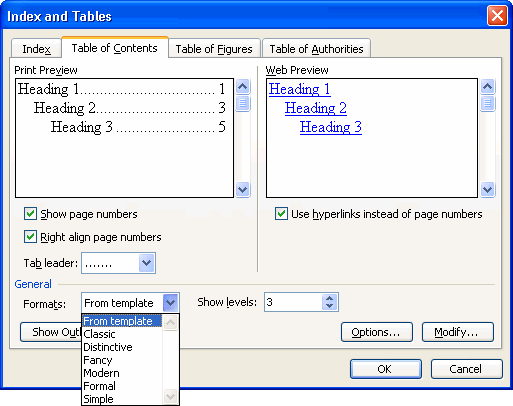Toggle Show page numbers checkbox

[x=30, y=214]
